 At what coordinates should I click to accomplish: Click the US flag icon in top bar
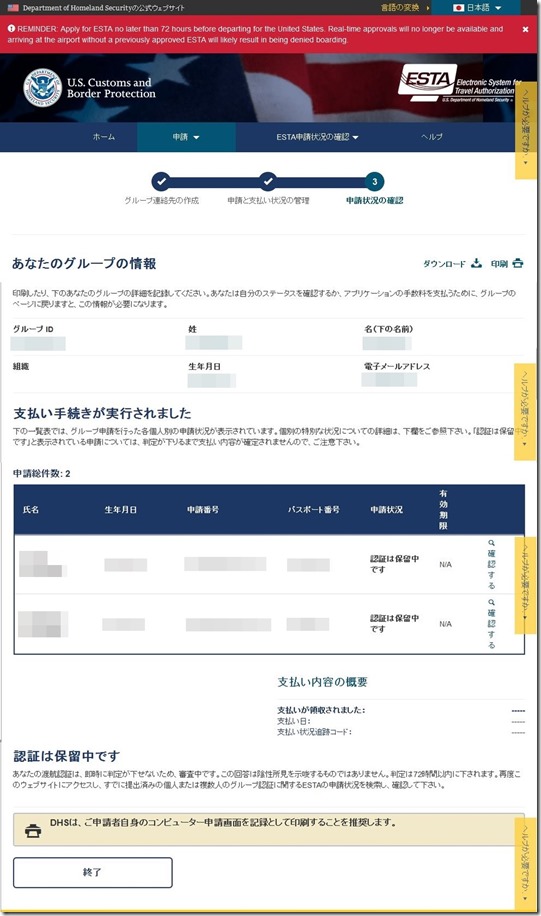tap(13, 8)
